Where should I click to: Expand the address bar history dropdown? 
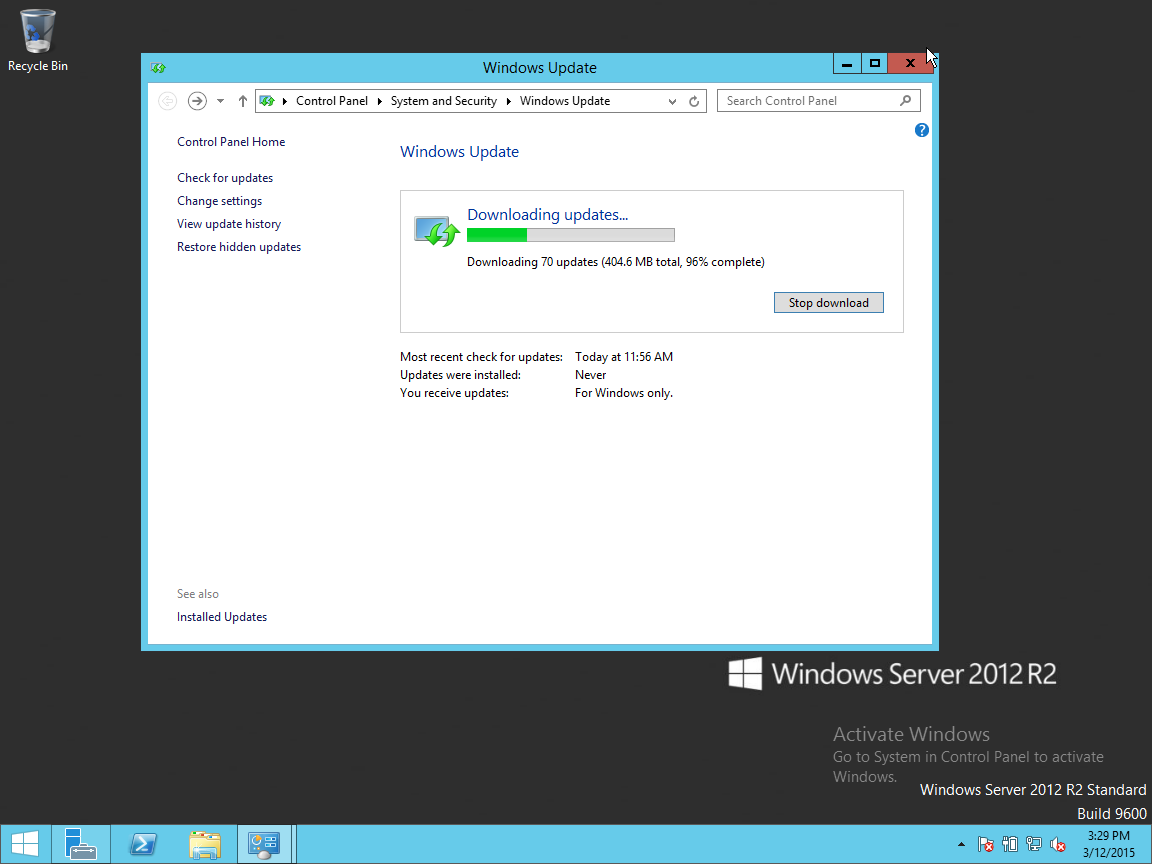point(672,101)
